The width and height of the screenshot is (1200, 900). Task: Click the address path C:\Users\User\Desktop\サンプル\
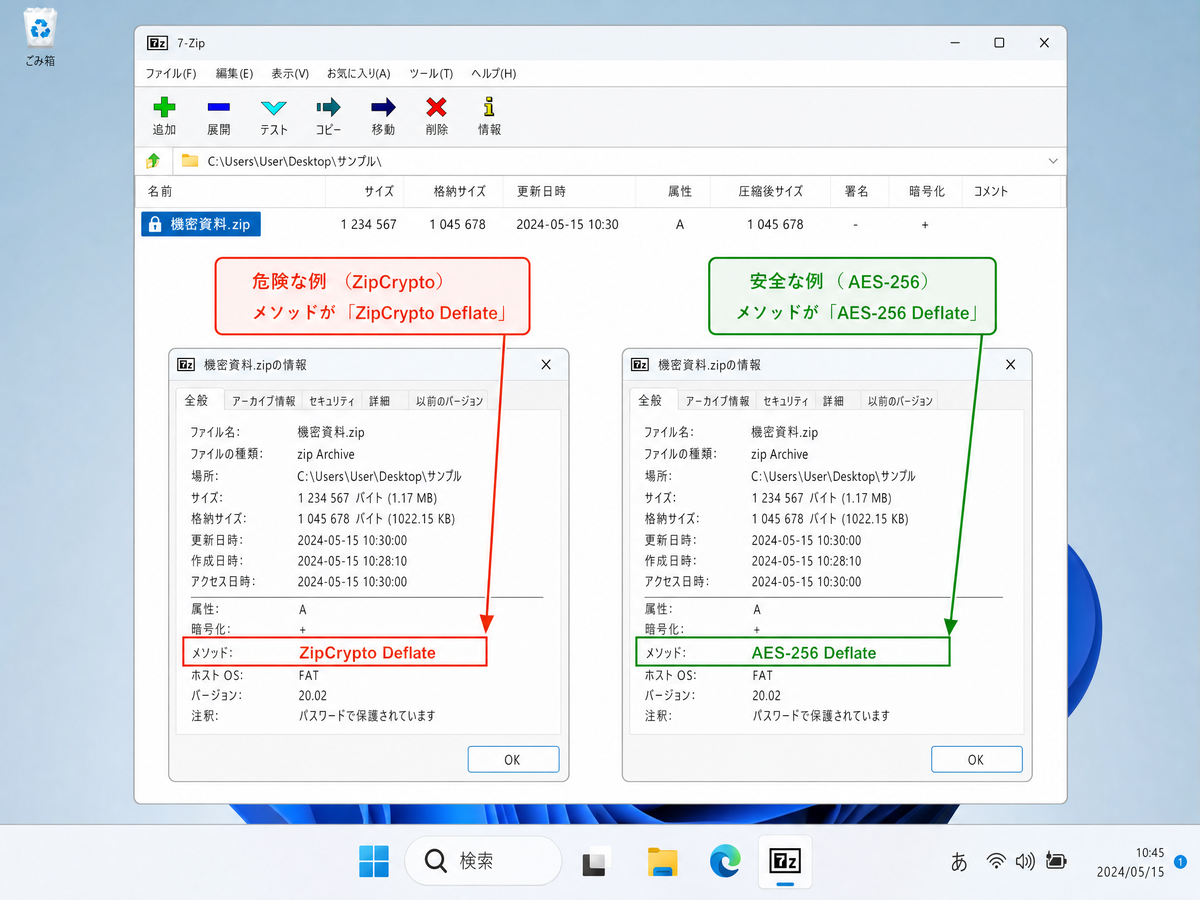(x=294, y=161)
